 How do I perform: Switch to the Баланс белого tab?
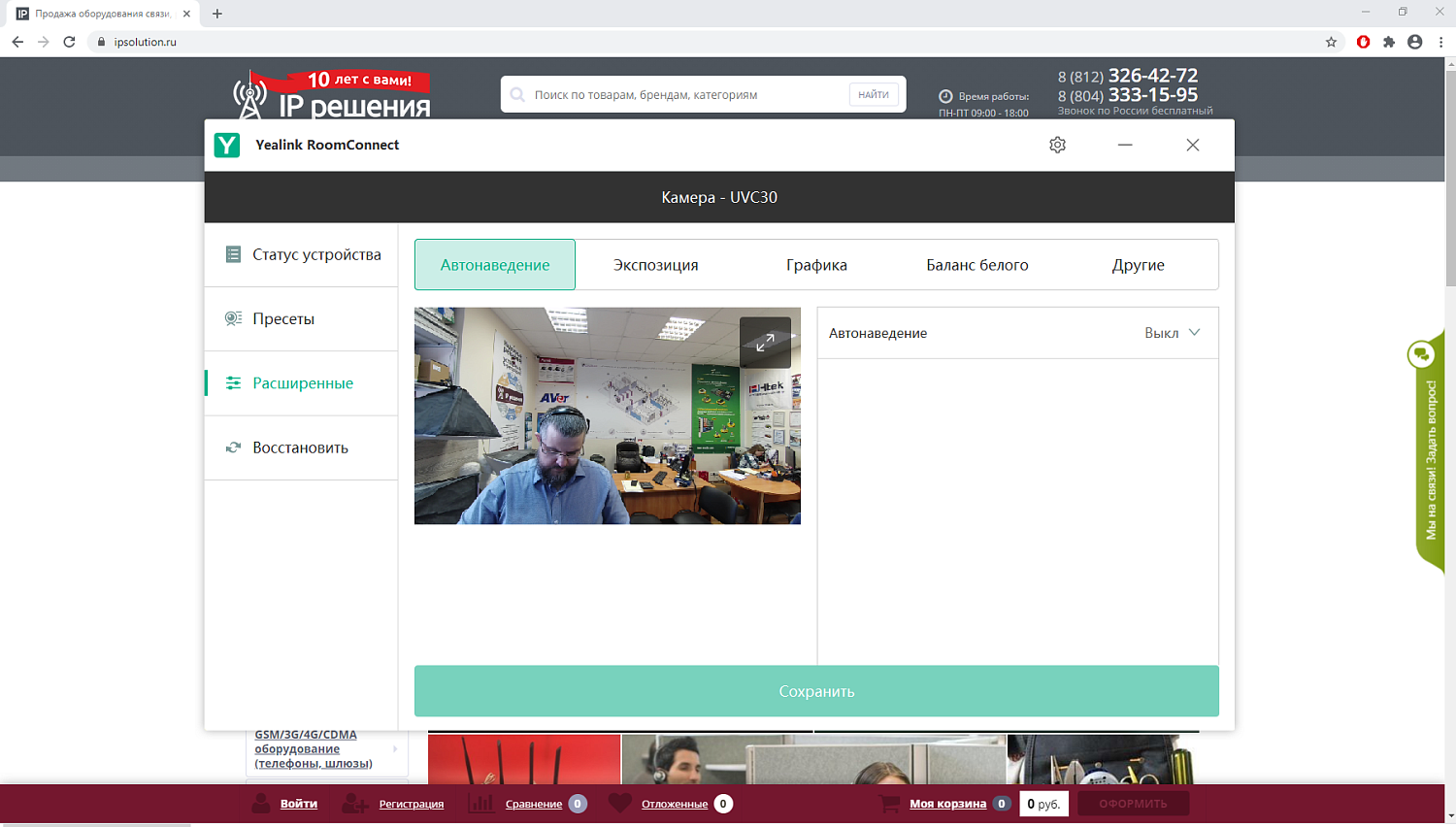976,265
